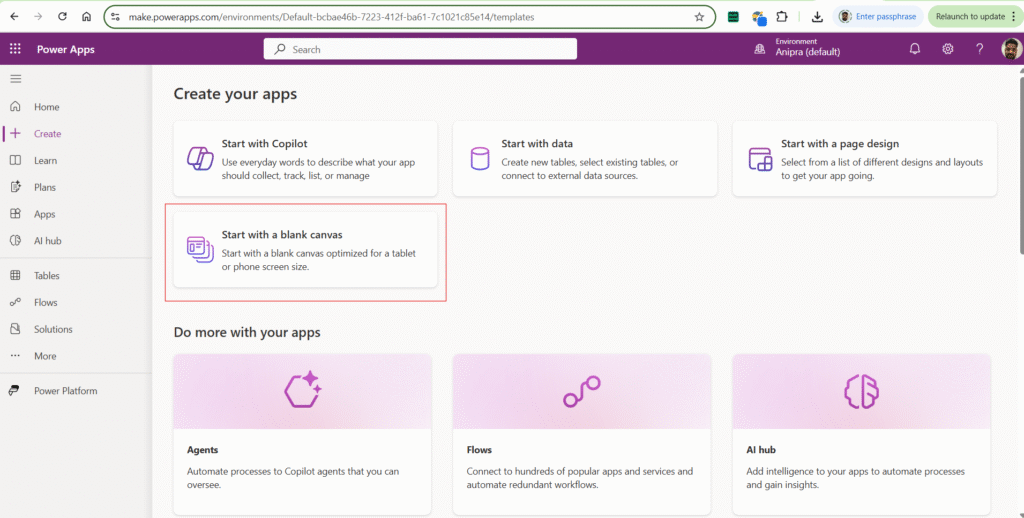Screen dimensions: 1024x518
Task: Choose Start with data card title
Action: [x=537, y=144]
